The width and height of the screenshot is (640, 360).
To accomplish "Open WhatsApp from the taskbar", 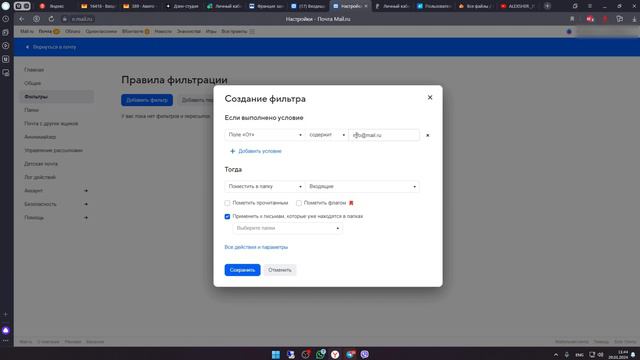I will point(320,354).
